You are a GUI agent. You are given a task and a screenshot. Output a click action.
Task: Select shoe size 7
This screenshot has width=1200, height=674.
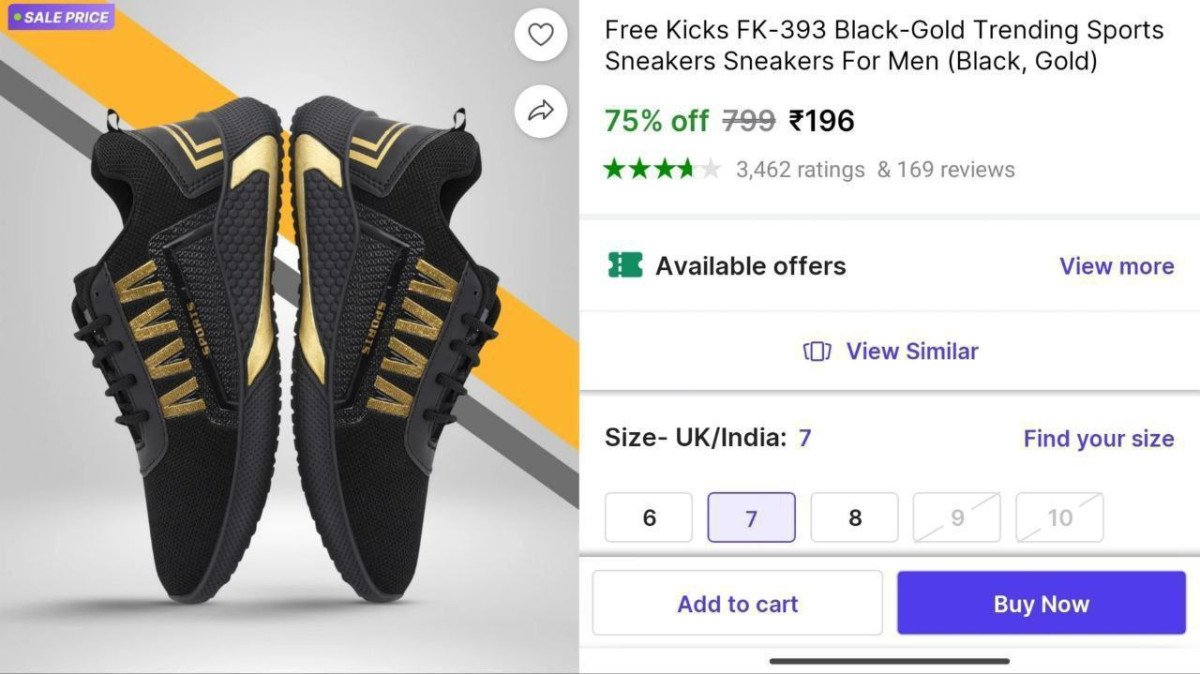click(751, 518)
